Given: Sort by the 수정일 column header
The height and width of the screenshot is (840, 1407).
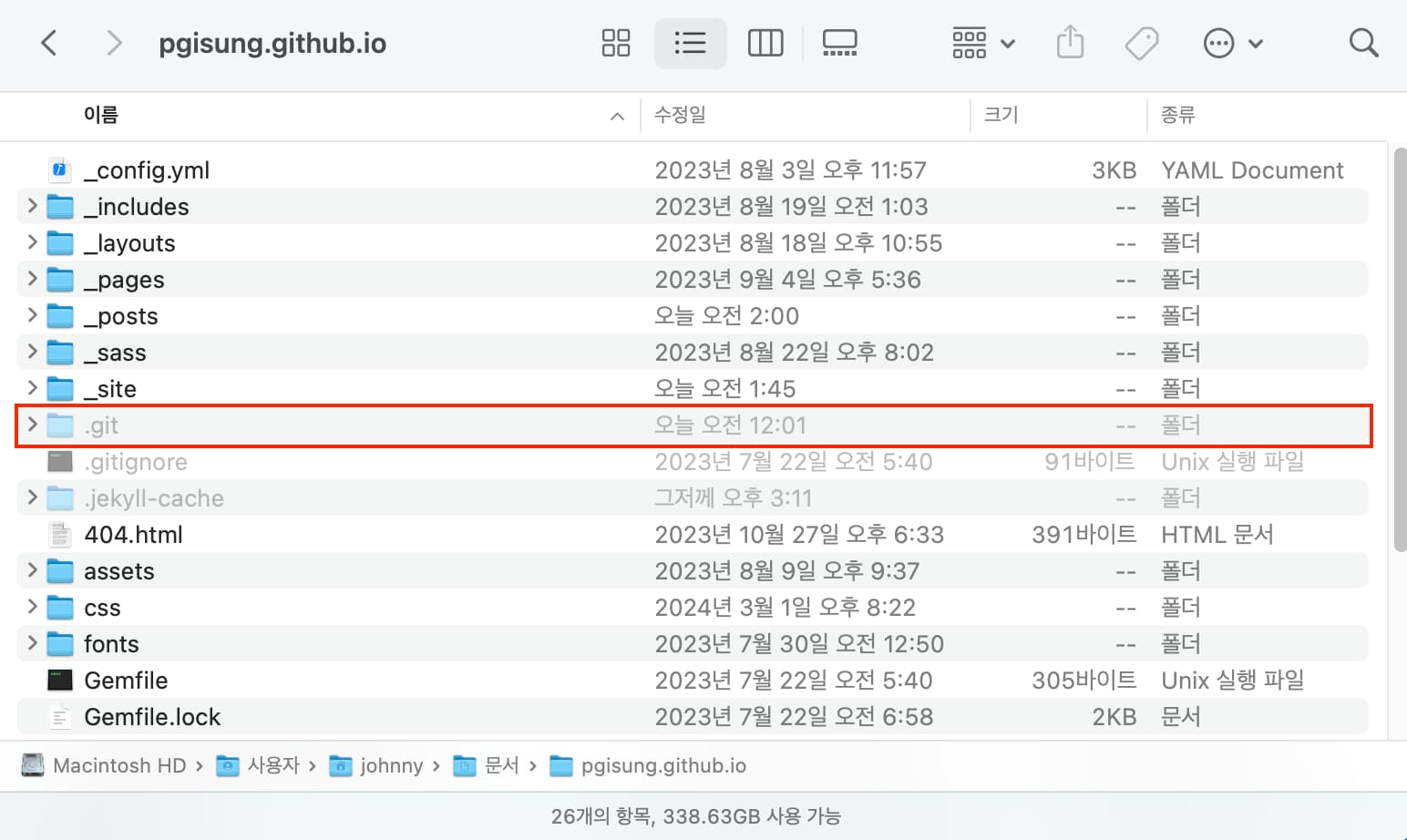Looking at the screenshot, I should (680, 116).
